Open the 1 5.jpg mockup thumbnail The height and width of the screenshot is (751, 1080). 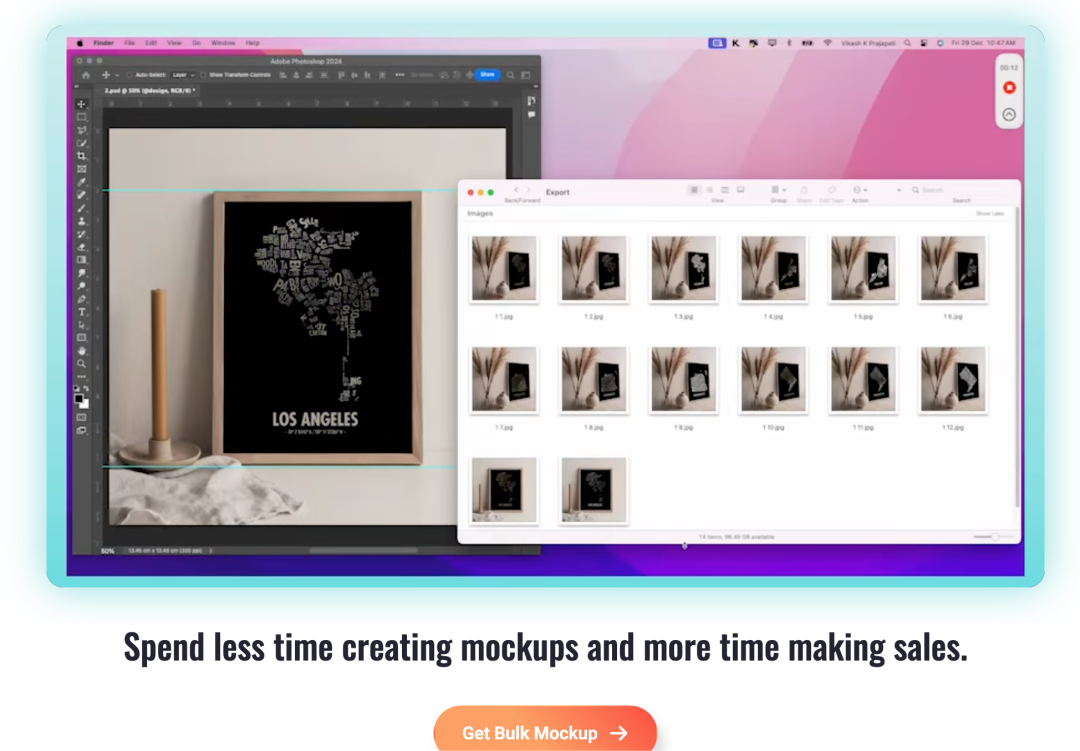coord(863,268)
